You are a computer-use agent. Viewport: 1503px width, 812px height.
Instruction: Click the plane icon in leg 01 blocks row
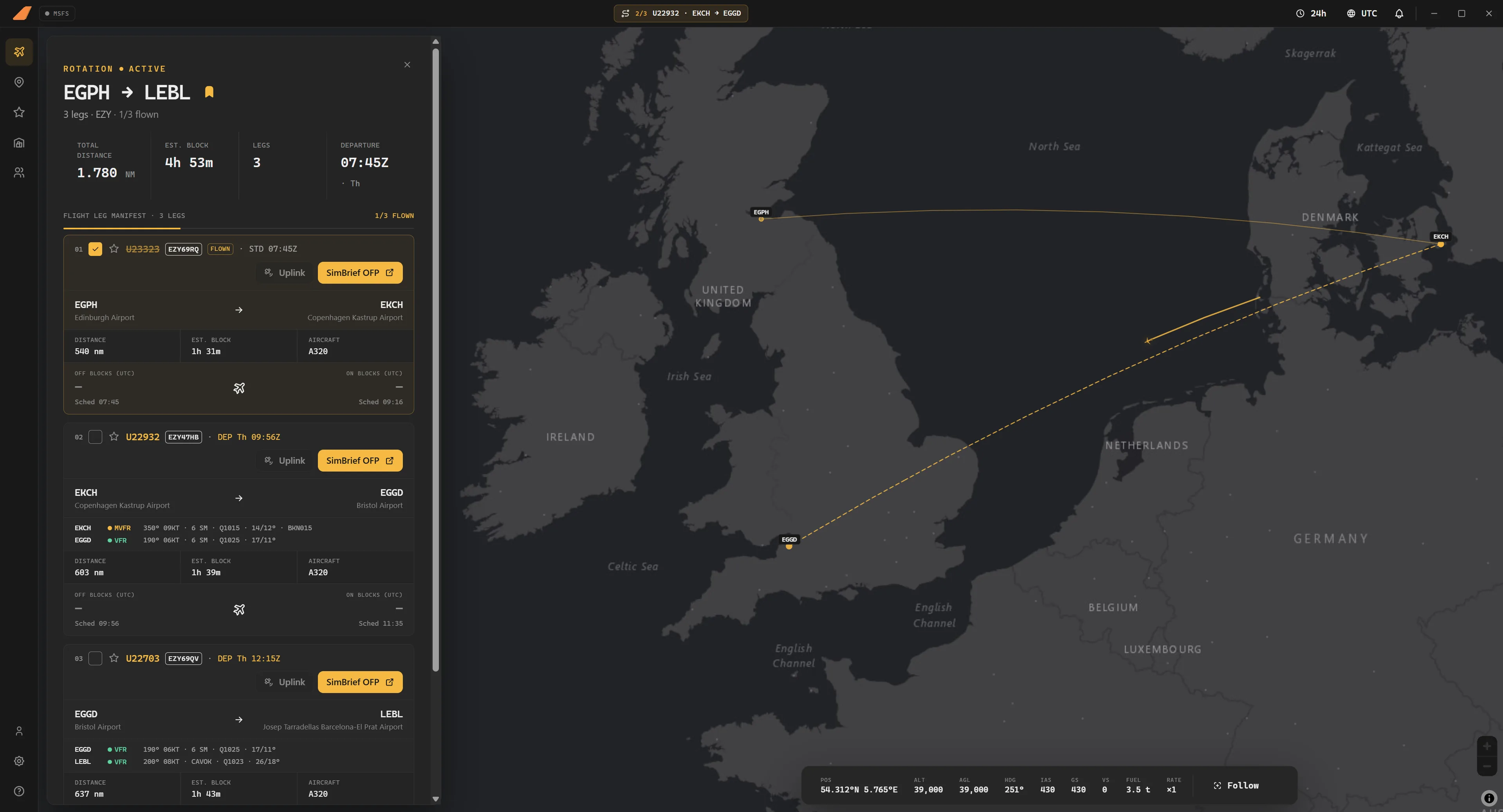tap(239, 389)
